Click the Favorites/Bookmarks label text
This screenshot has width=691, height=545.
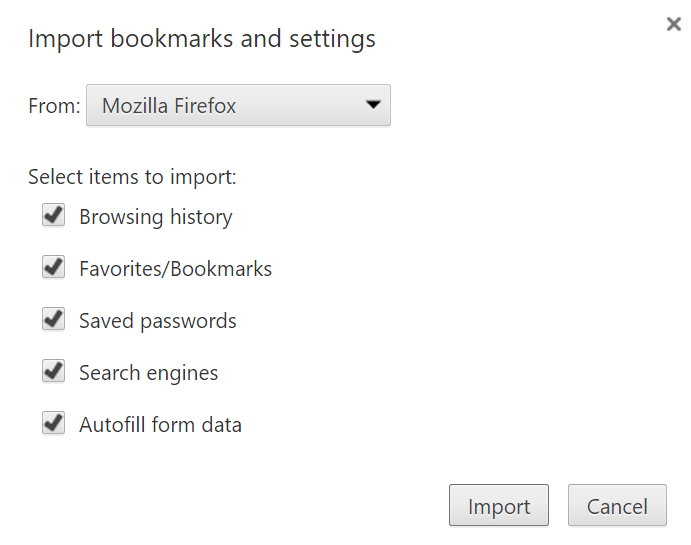click(176, 269)
